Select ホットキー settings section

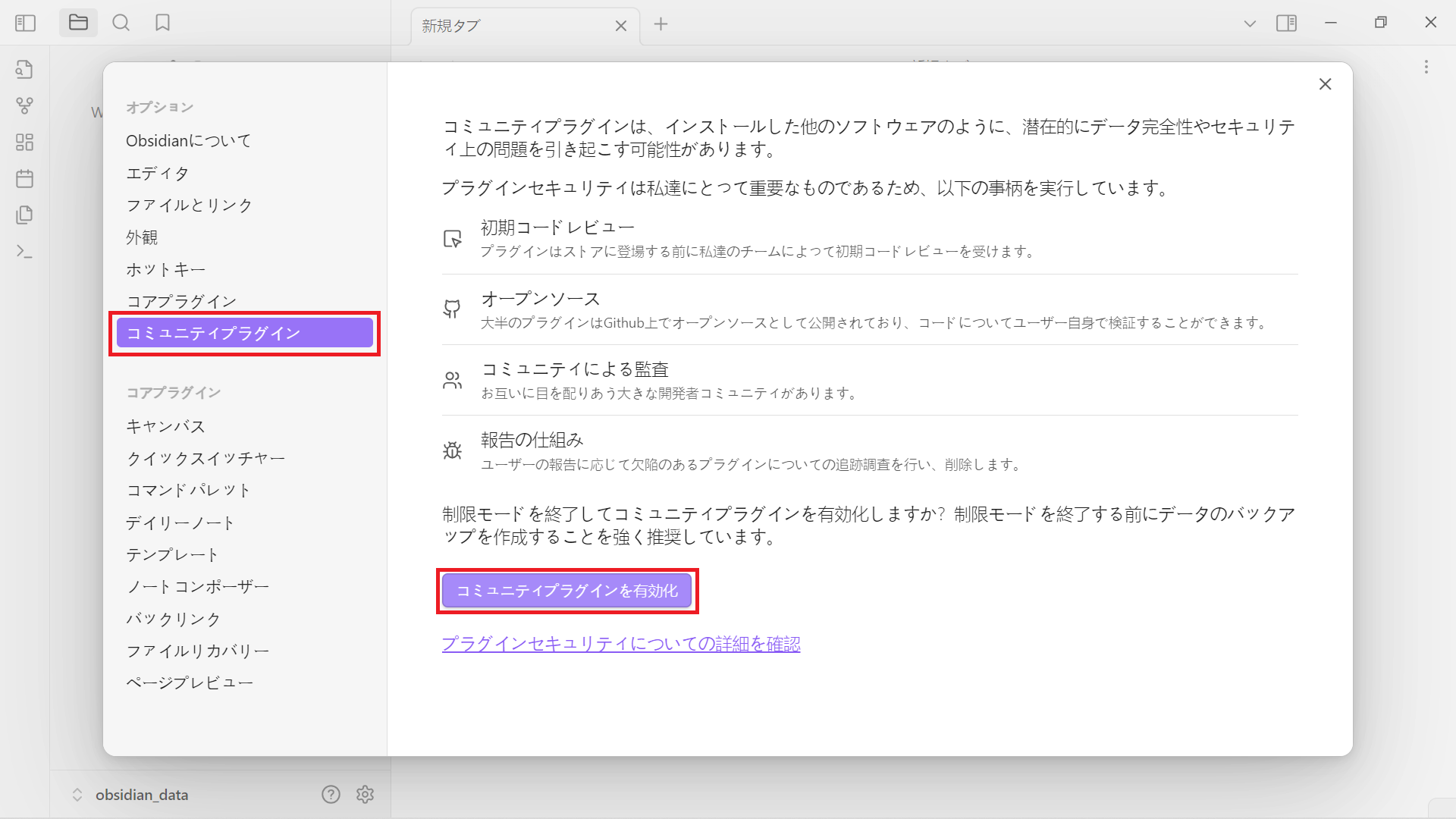(x=165, y=269)
